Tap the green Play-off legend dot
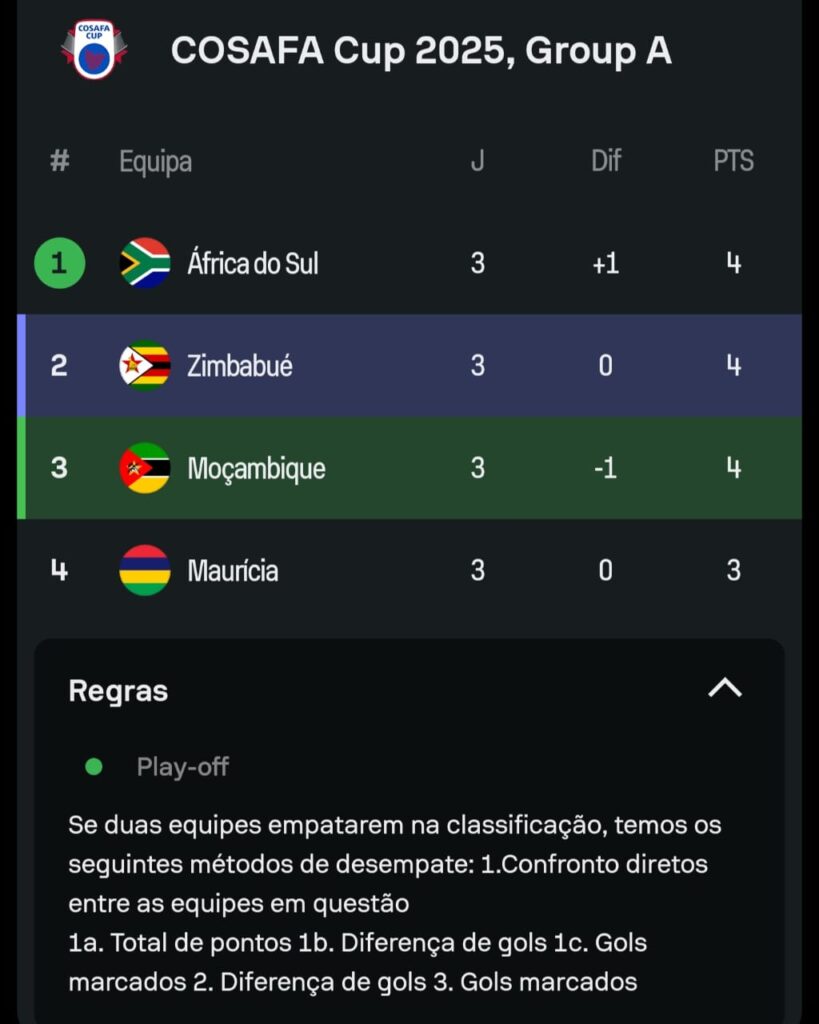This screenshot has width=819, height=1024. [94, 767]
